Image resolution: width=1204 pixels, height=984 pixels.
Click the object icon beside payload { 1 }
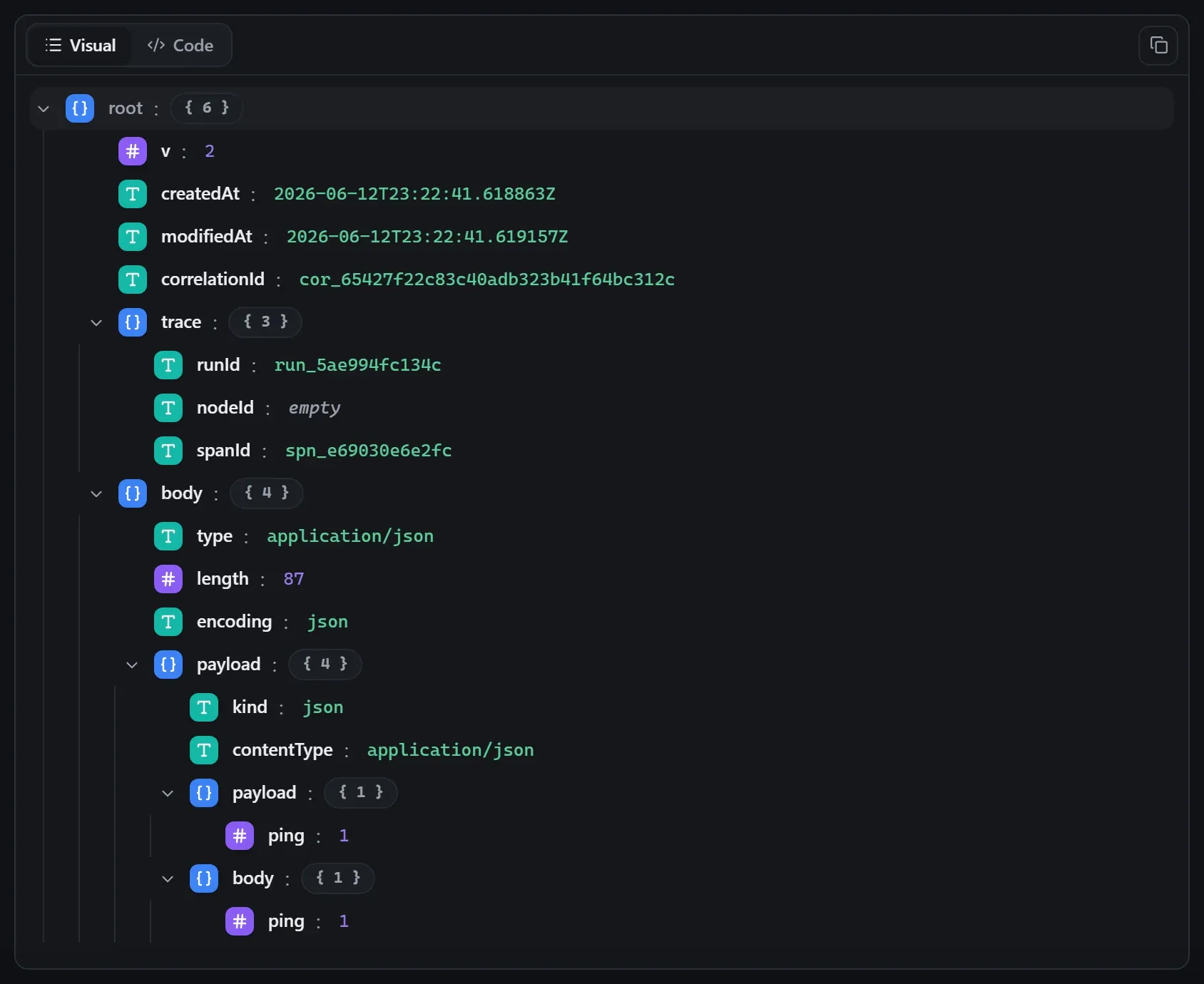coord(204,793)
